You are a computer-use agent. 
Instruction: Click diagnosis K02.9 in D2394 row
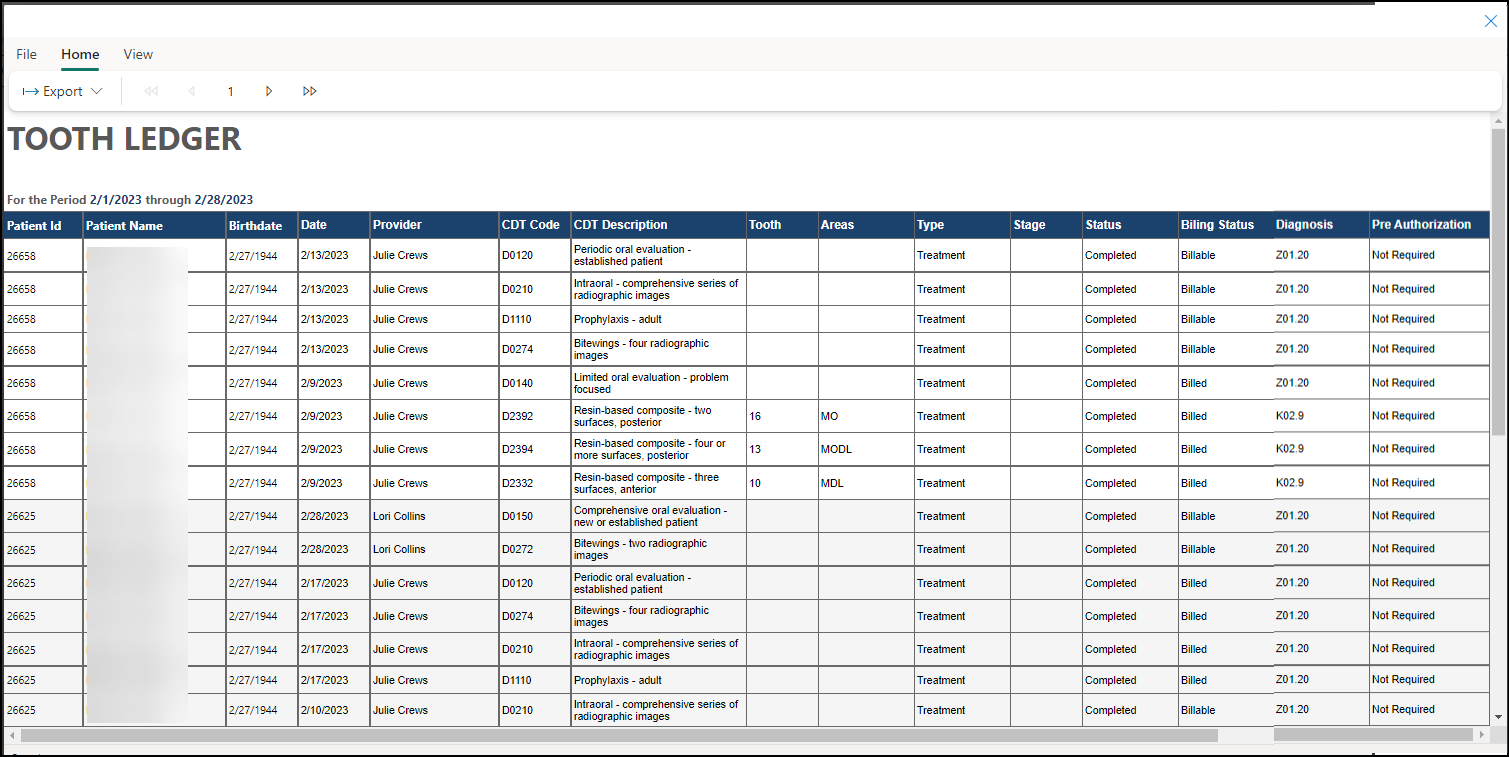click(1321, 449)
